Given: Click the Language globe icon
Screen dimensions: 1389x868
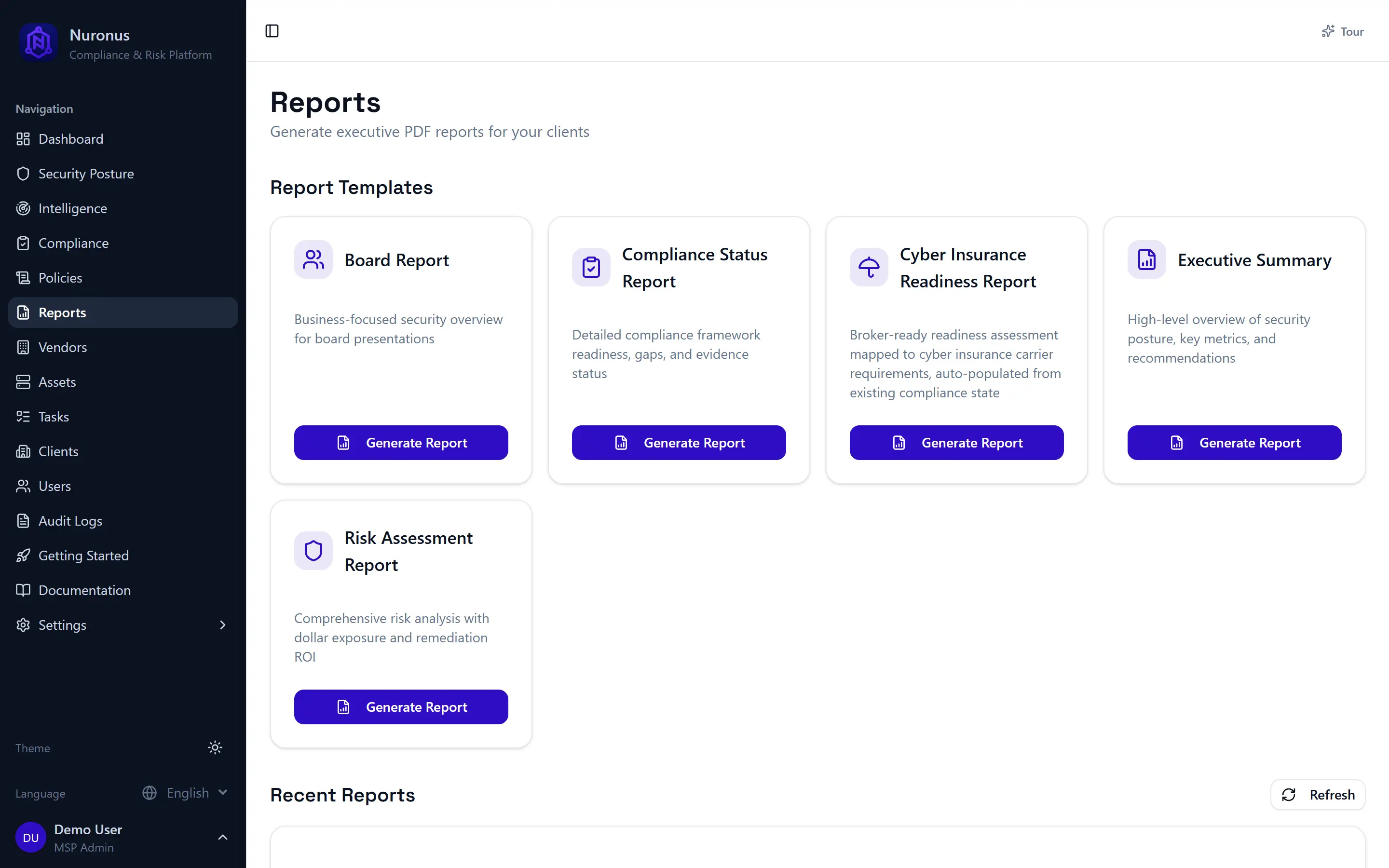Looking at the screenshot, I should point(149,793).
